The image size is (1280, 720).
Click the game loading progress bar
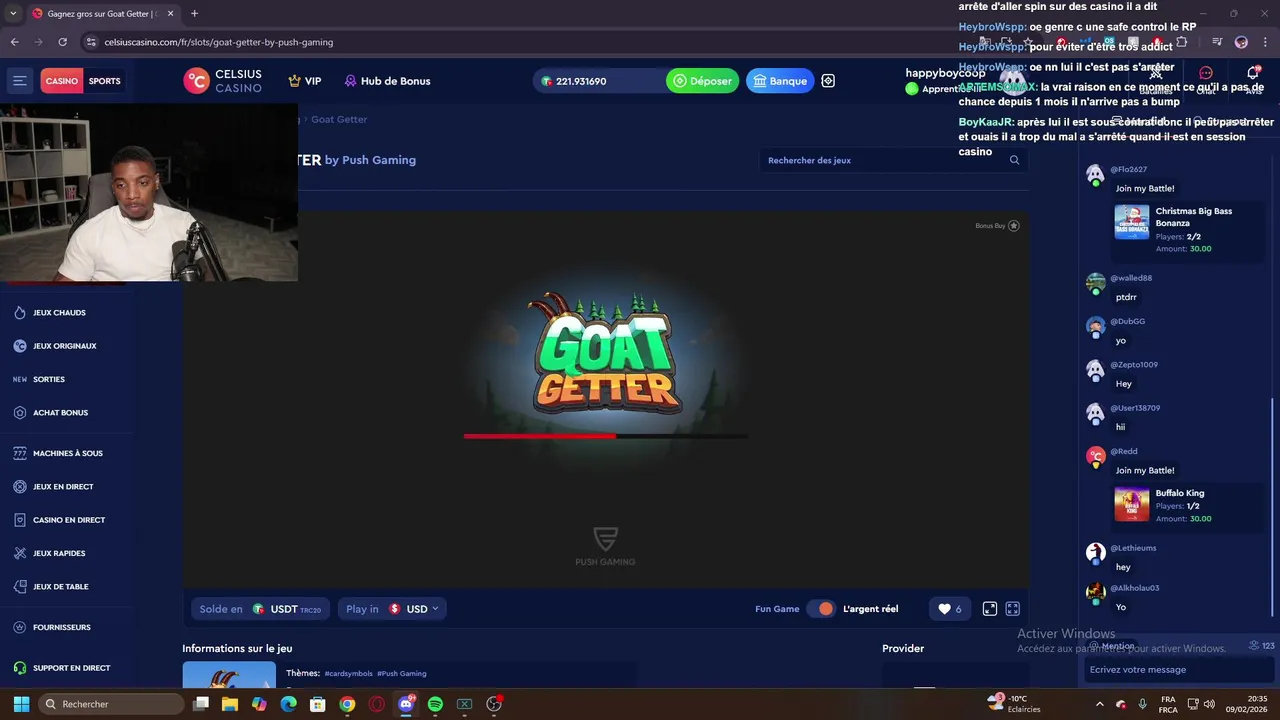(x=605, y=436)
